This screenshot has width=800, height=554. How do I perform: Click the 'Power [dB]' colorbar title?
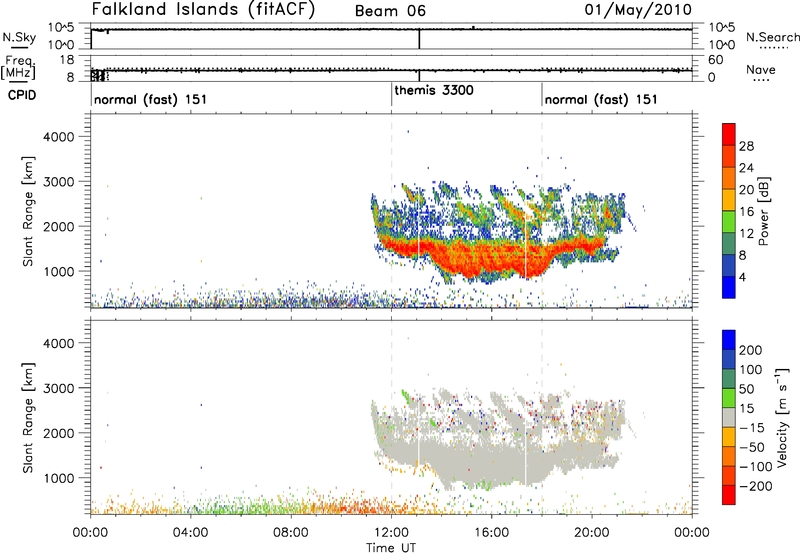[763, 211]
